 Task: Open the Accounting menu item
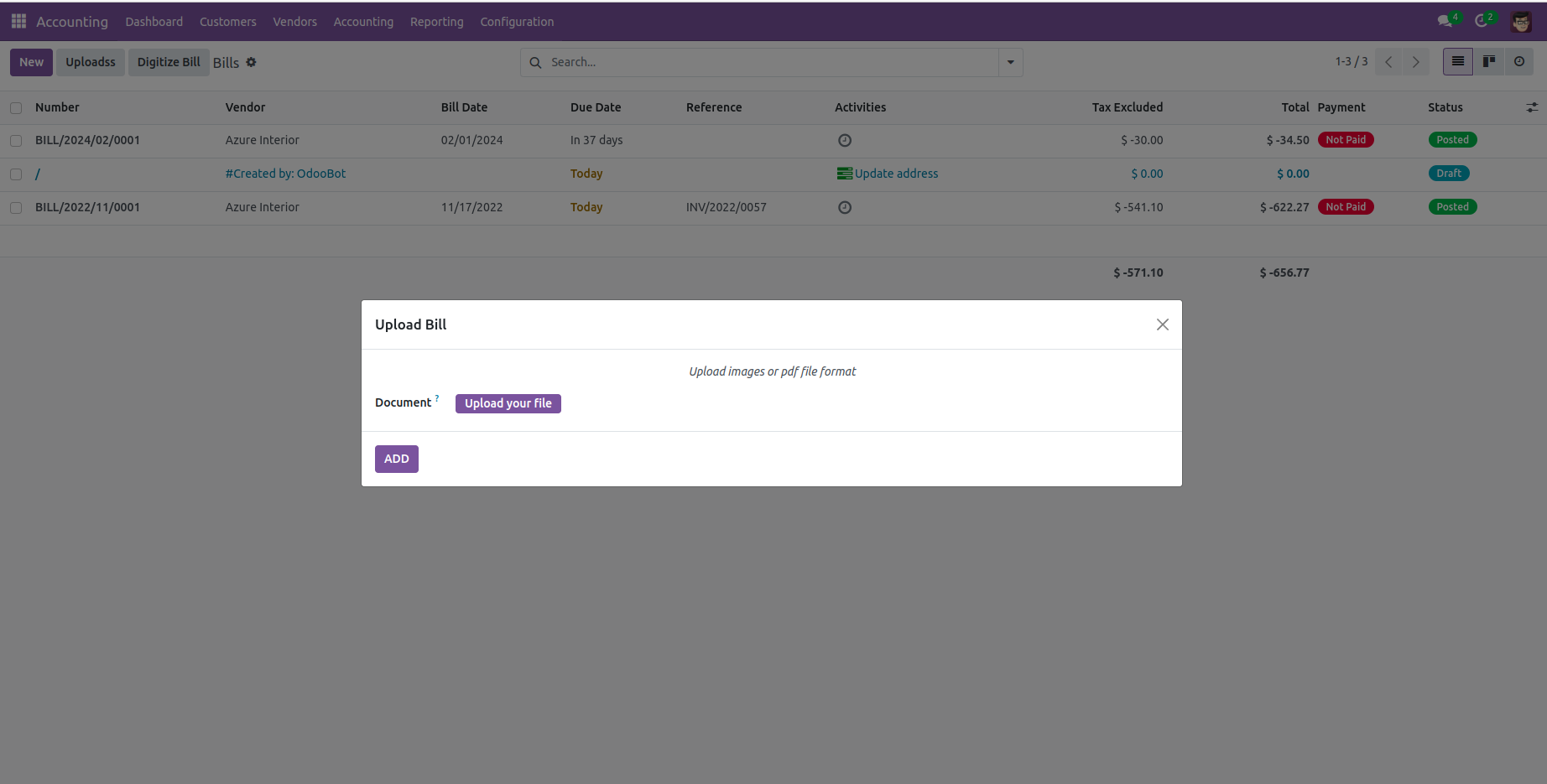click(363, 22)
